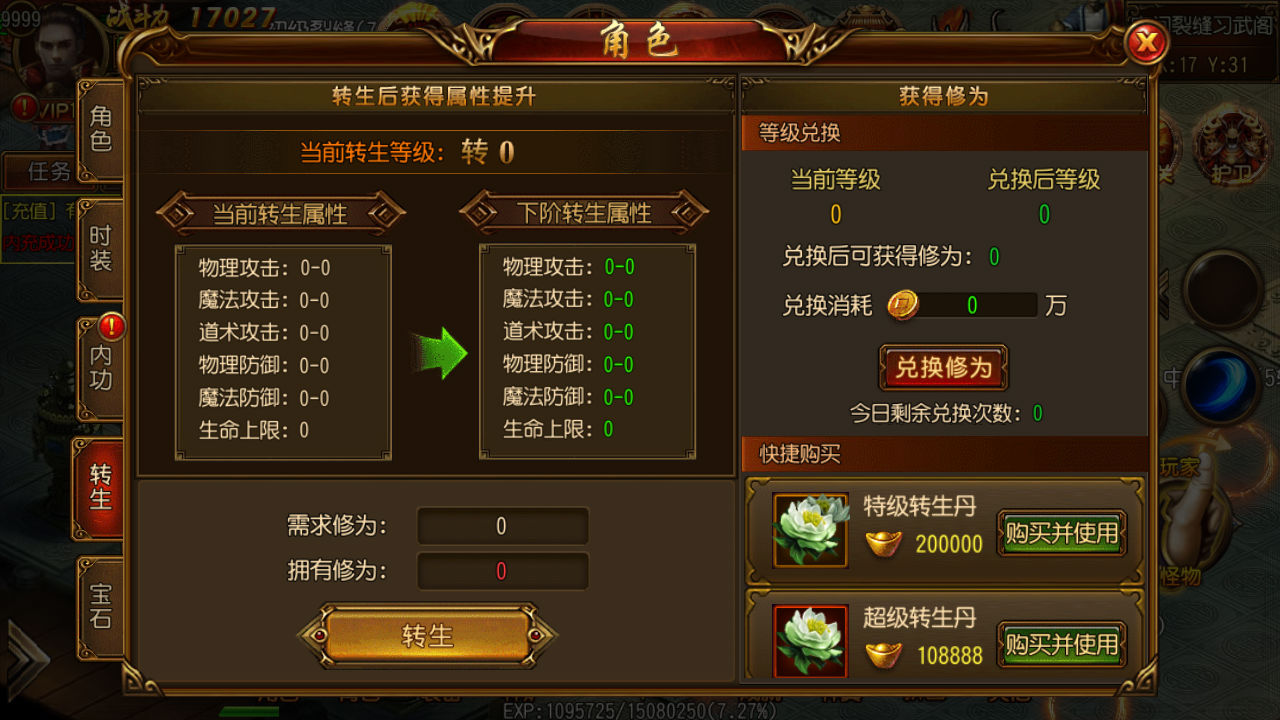
Task: Click the green arrow between attribute panels
Action: (x=439, y=352)
